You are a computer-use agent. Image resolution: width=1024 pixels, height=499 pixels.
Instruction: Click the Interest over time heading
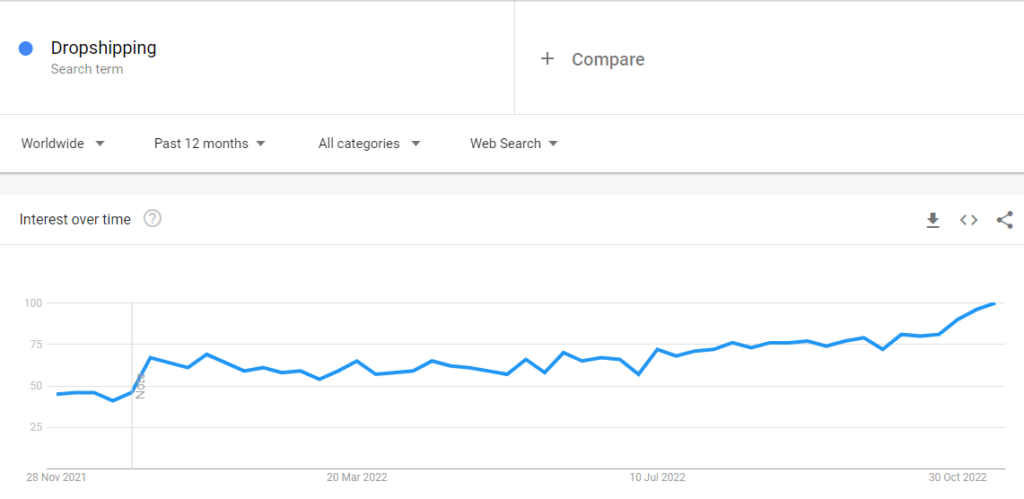coord(75,219)
